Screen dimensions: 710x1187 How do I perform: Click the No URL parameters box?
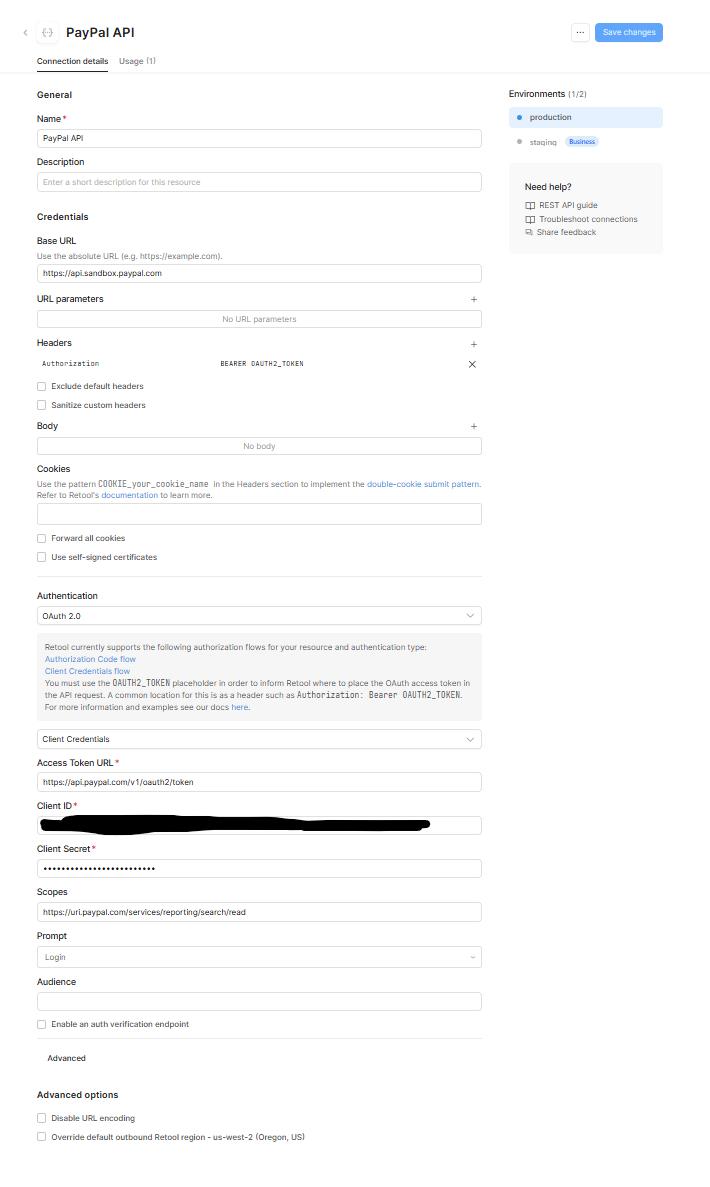click(x=259, y=319)
